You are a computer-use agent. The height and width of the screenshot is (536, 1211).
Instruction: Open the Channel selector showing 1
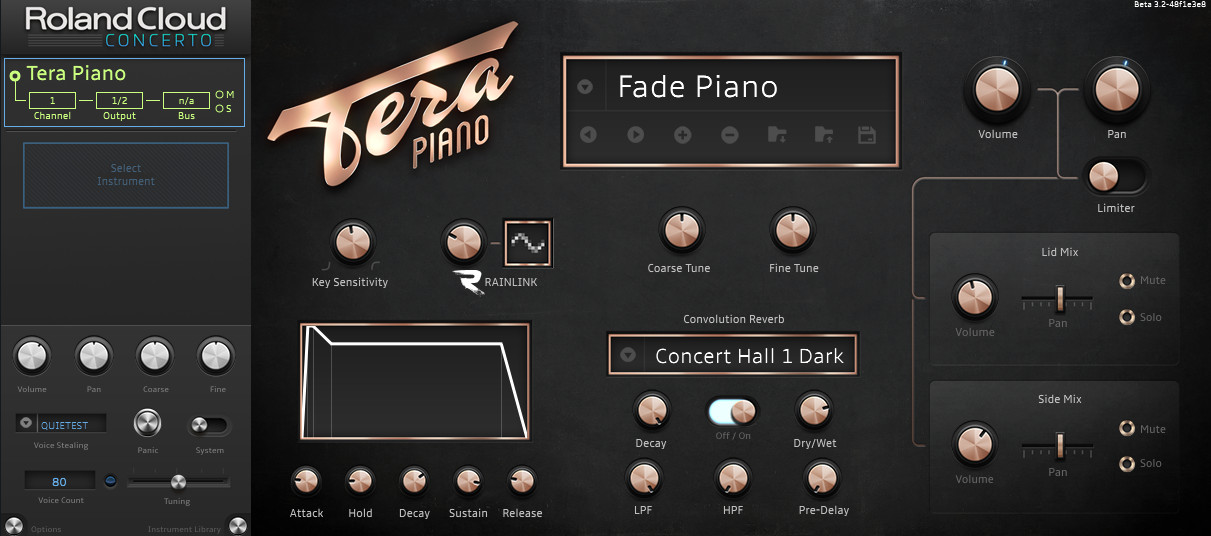tap(52, 101)
